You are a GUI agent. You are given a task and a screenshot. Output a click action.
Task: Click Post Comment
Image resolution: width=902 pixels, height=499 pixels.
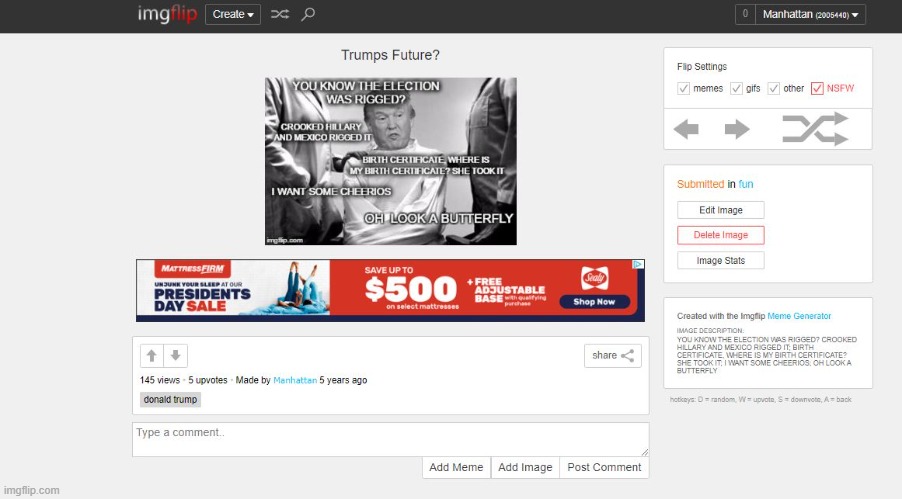[x=604, y=467]
